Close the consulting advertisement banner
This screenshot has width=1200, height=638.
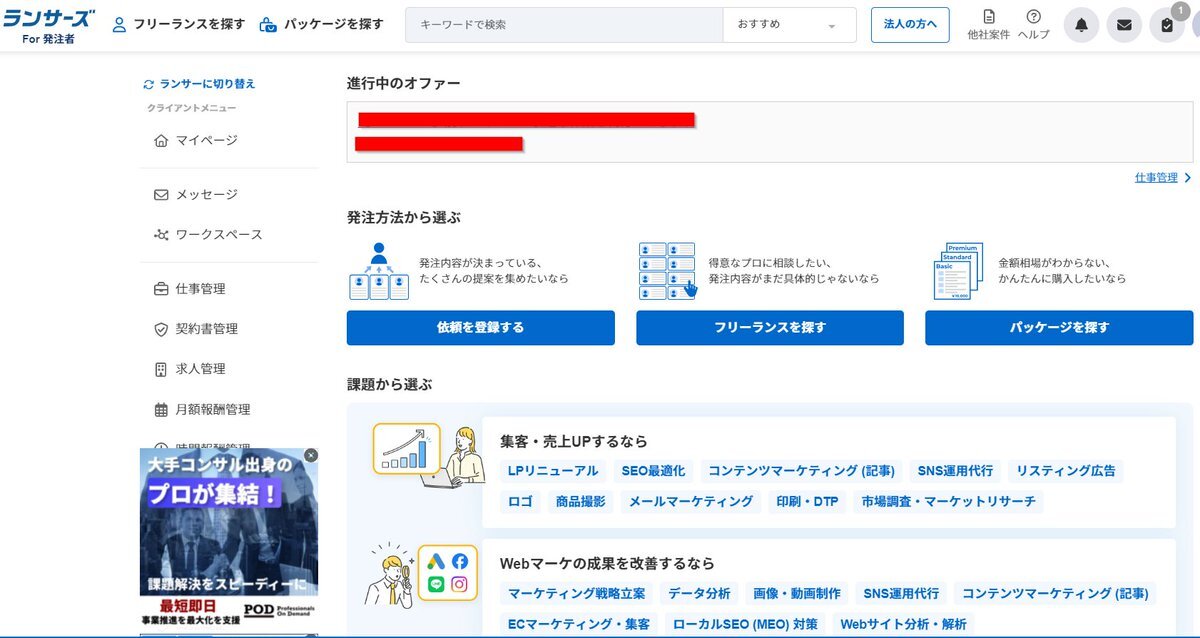tap(311, 455)
